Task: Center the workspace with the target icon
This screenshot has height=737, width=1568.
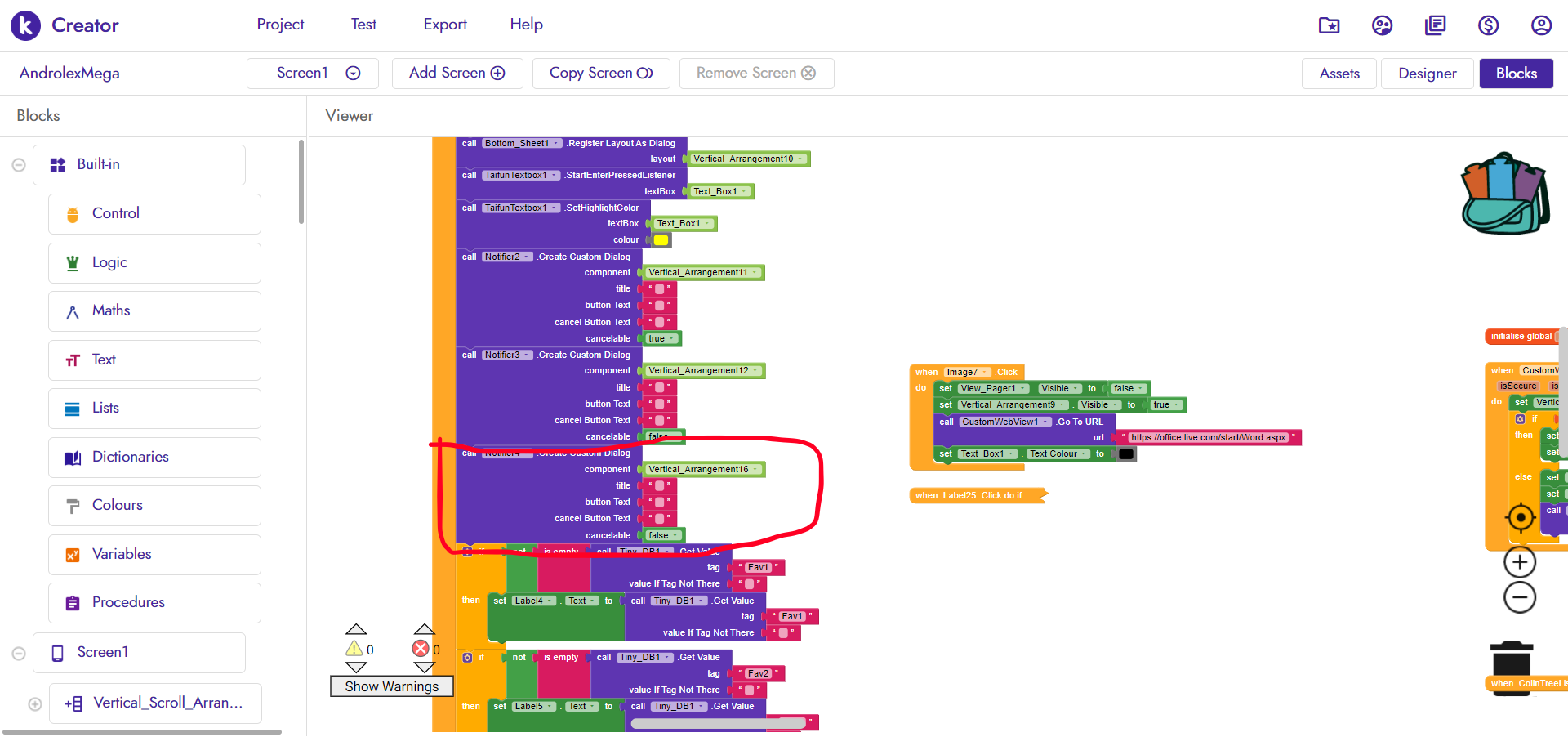Action: pyautogui.click(x=1520, y=517)
